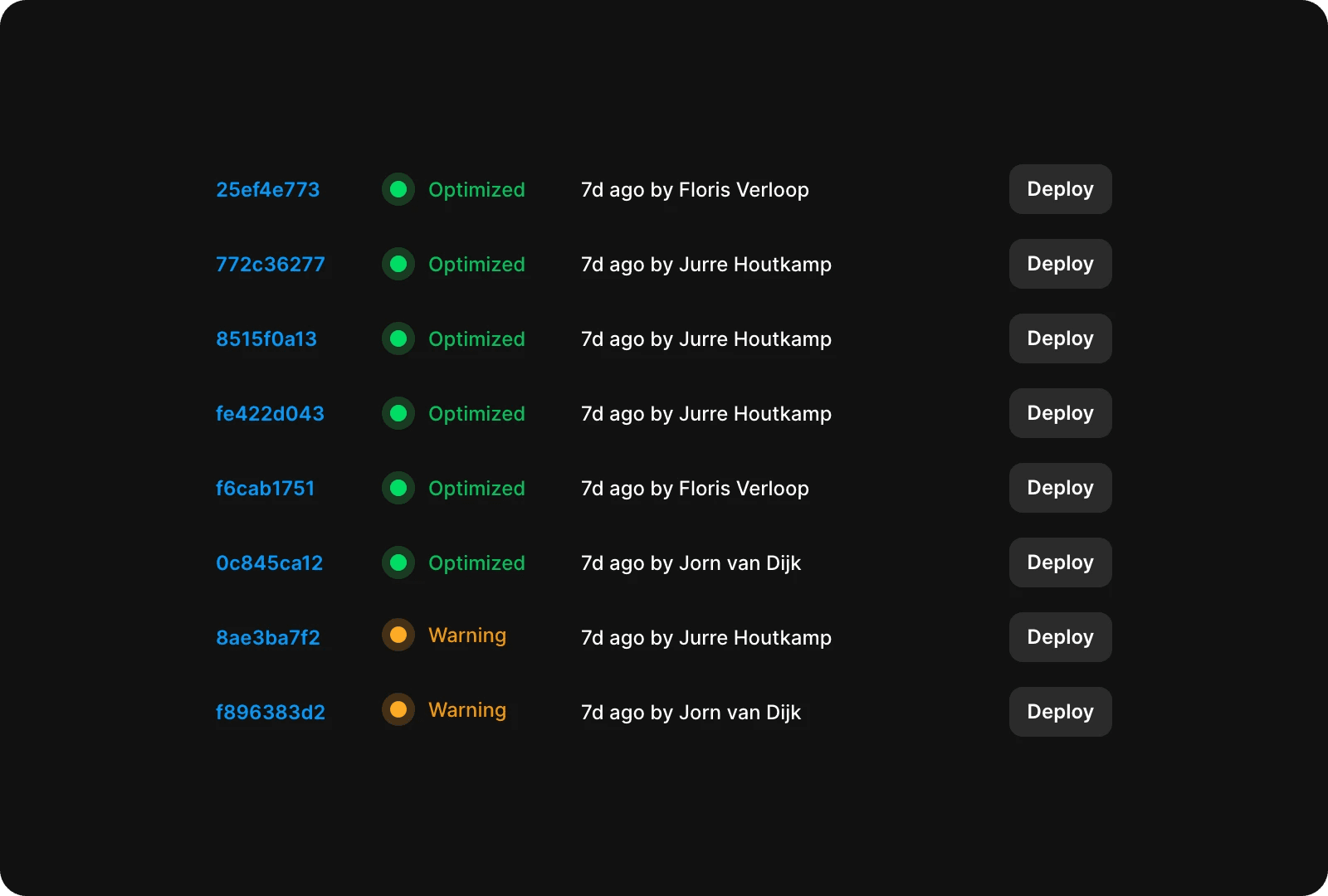Select the Optimized label for 772c36277
This screenshot has width=1328, height=896.
pos(476,265)
